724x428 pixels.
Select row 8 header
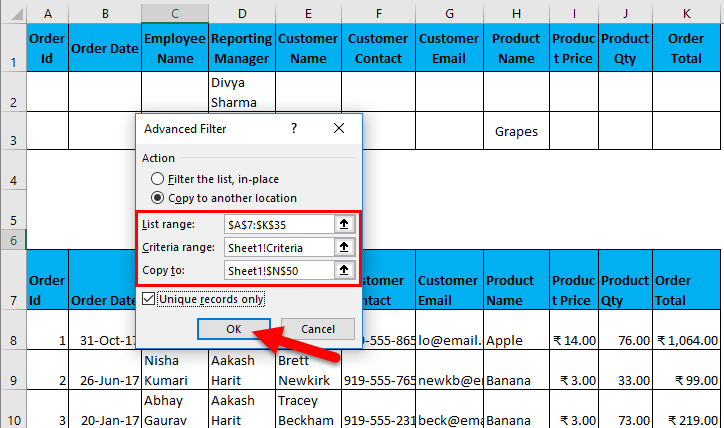tap(13, 330)
